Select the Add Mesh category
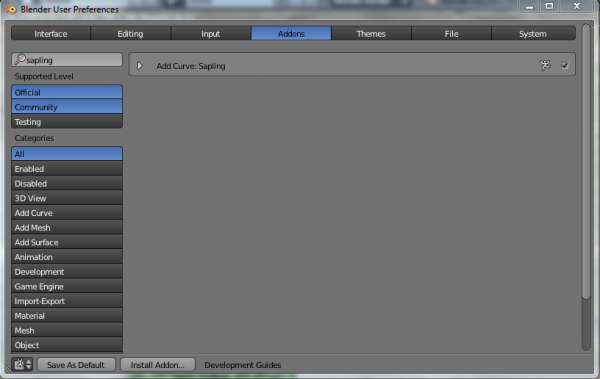This screenshot has height=379, width=600. click(67, 227)
